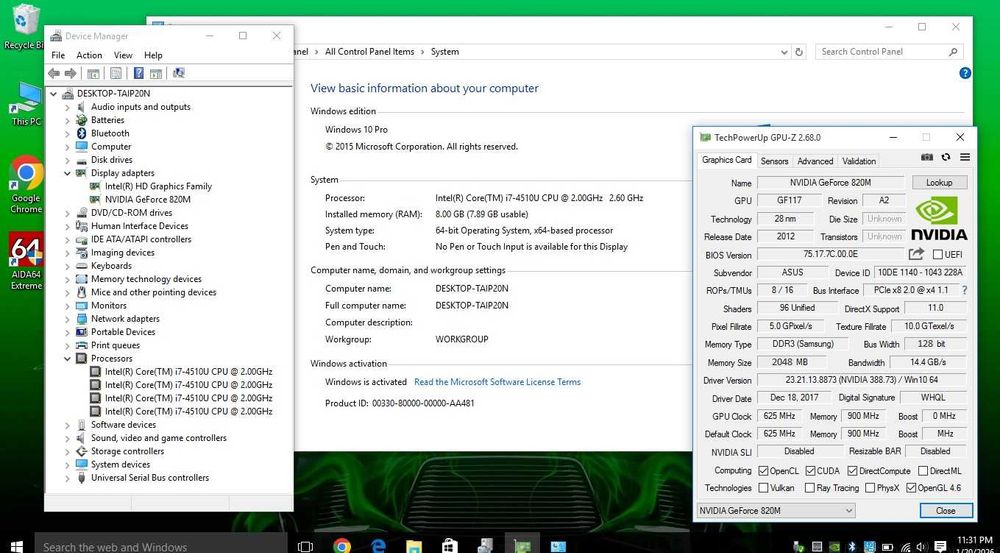Click the Lookup button

939,182
